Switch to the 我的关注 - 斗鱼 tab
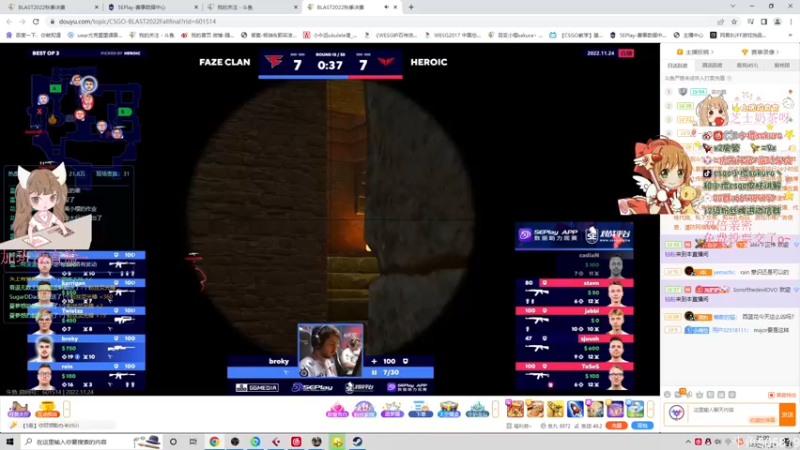Viewport: 800px width, 450px height. click(x=252, y=7)
